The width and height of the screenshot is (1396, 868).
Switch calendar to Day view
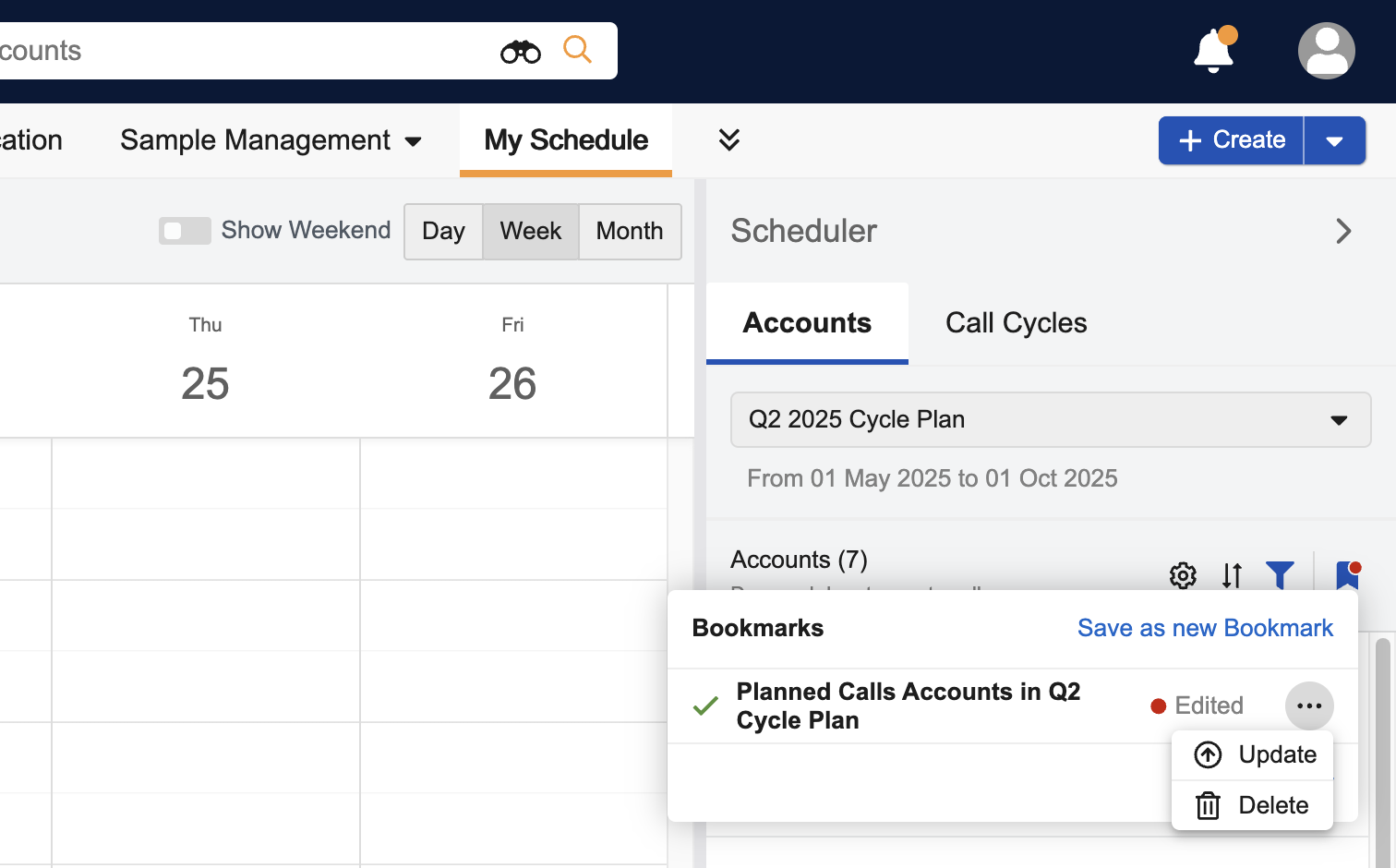443,231
